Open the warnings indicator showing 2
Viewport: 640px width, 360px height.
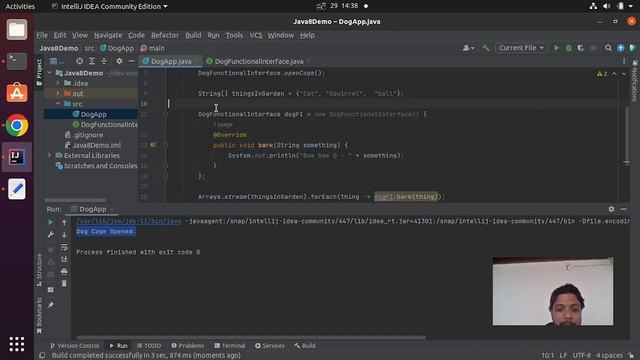pos(602,74)
